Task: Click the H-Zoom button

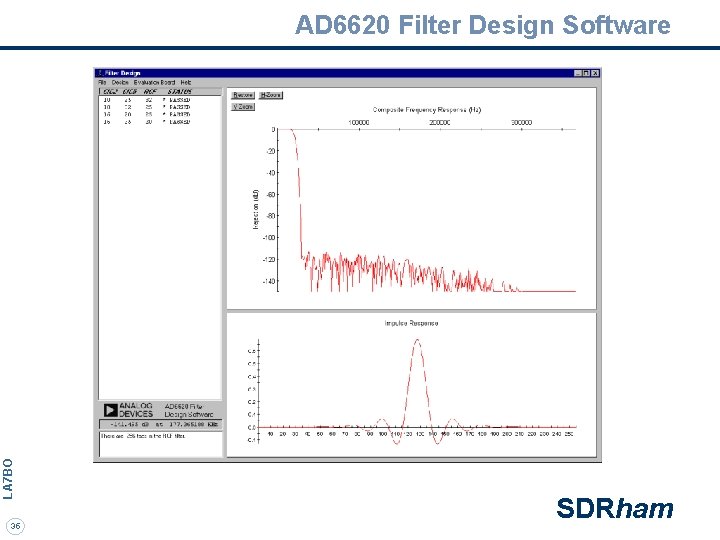Action: [270, 95]
